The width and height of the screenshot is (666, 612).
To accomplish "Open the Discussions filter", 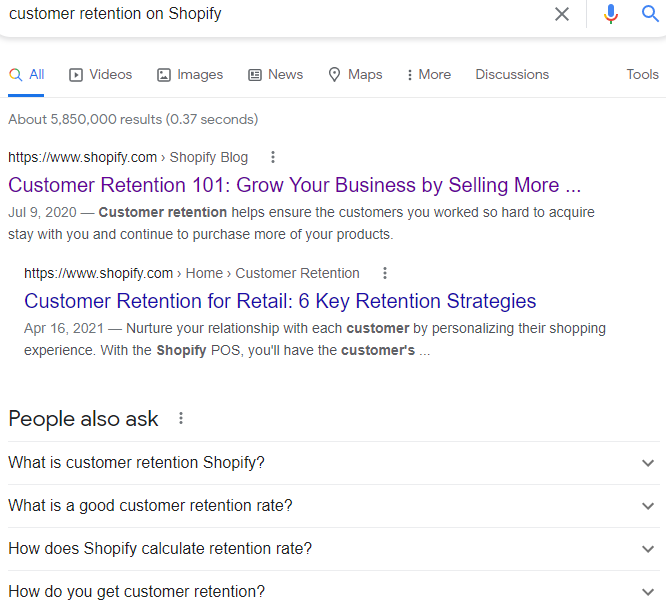I will (x=512, y=75).
